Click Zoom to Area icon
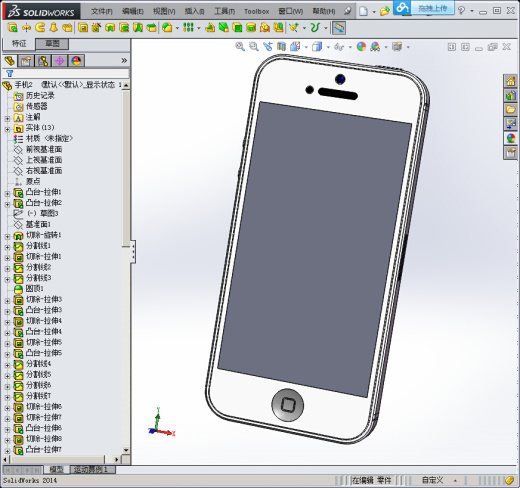 [x=254, y=47]
